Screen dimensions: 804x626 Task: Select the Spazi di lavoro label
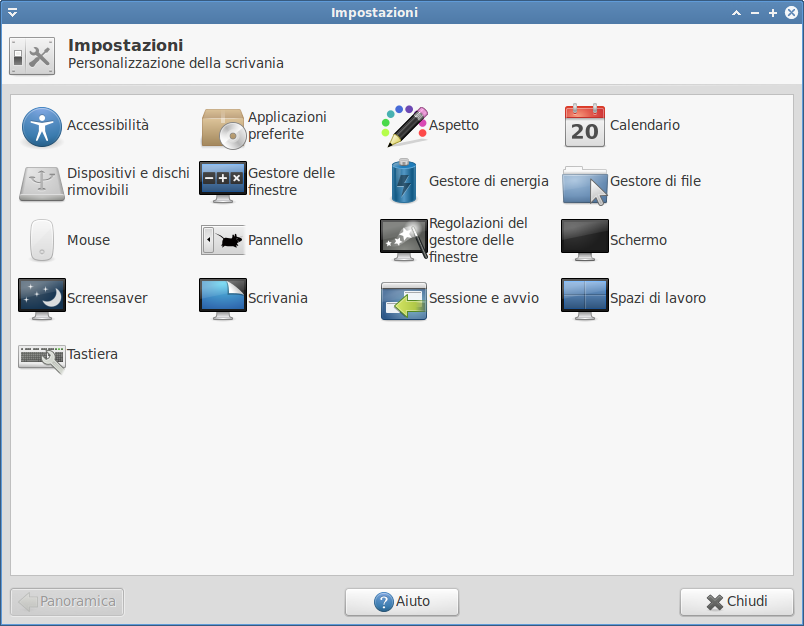click(658, 298)
